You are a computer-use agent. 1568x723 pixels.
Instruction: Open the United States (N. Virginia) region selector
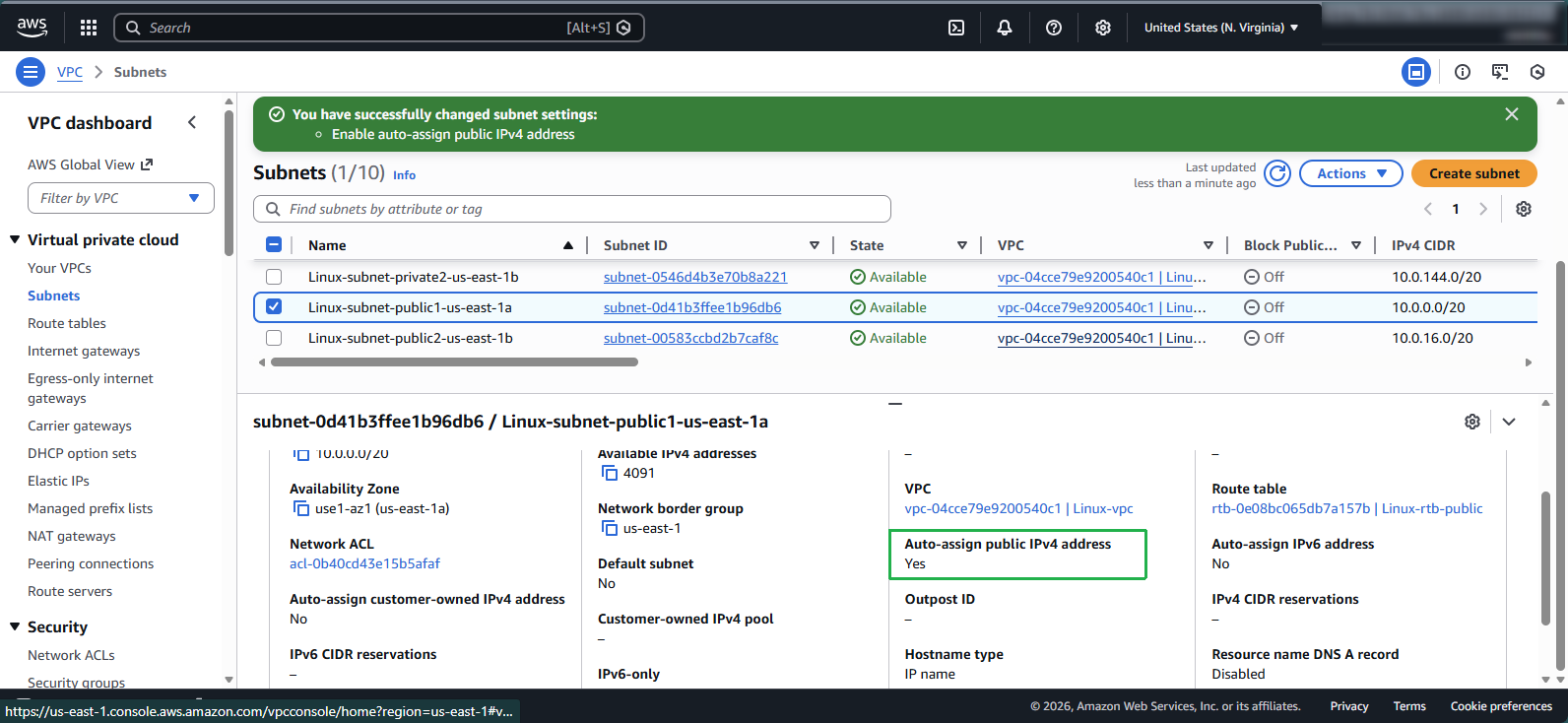[x=1221, y=28]
